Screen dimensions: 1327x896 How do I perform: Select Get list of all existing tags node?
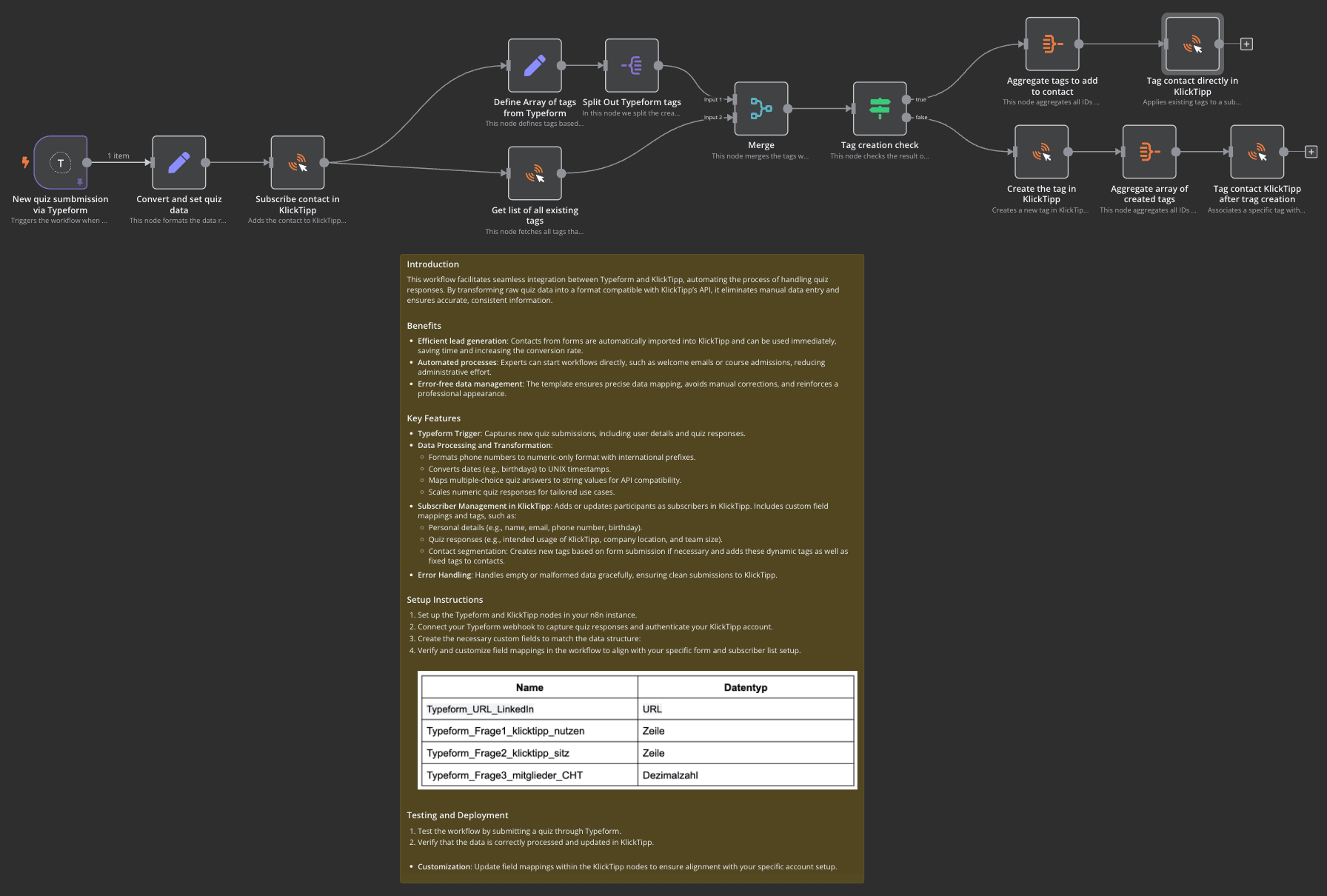(535, 173)
